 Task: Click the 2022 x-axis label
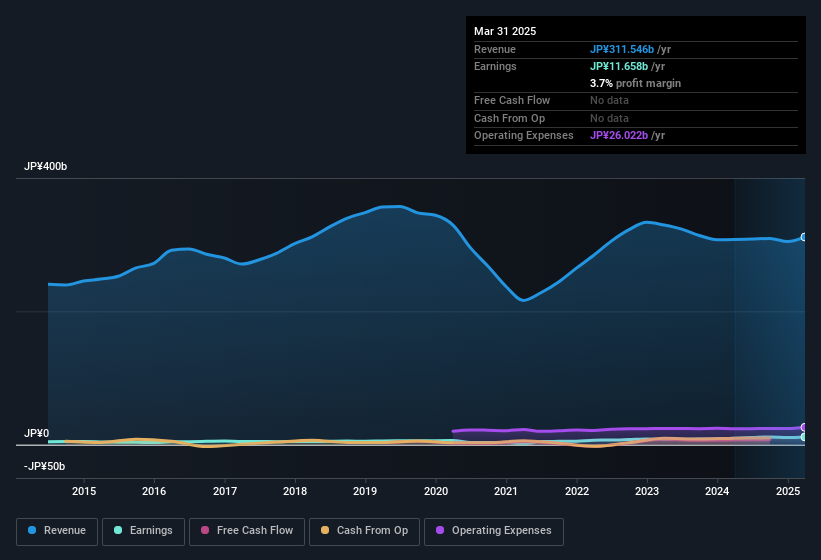pyautogui.click(x=576, y=491)
